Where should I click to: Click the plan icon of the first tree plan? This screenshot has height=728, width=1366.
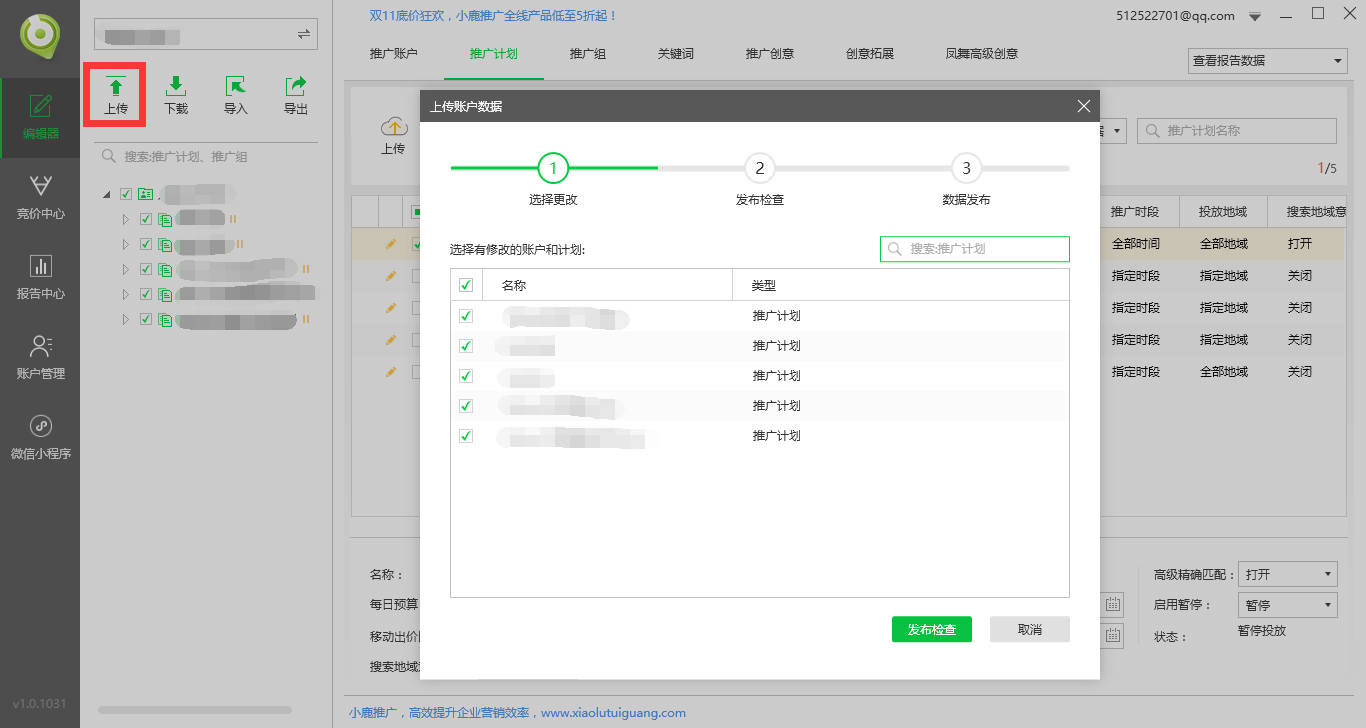[x=165, y=219]
